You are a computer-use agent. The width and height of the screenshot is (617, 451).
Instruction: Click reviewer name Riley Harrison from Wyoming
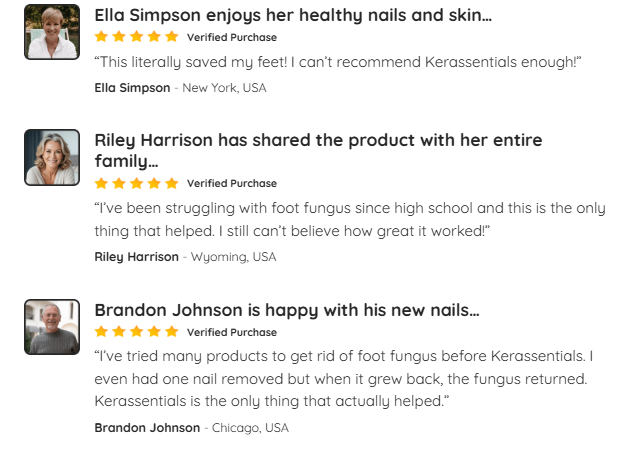point(136,257)
